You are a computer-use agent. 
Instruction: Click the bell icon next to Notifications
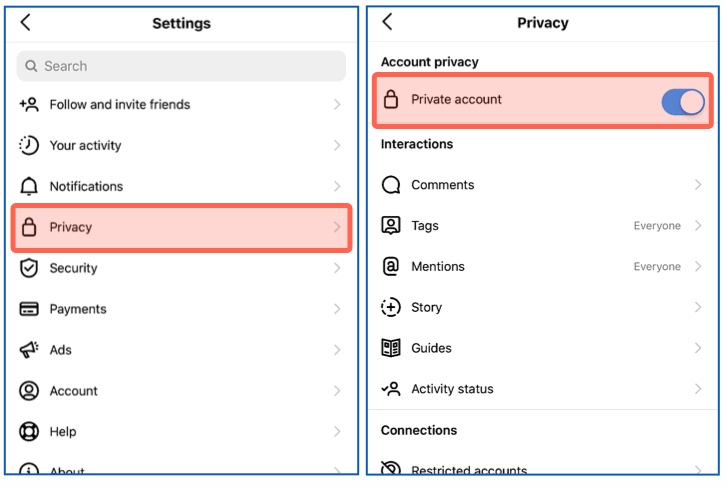29,187
